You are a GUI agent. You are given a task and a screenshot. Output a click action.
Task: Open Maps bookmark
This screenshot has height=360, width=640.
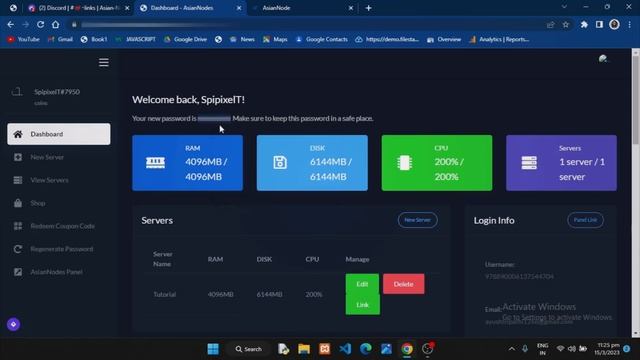276,39
